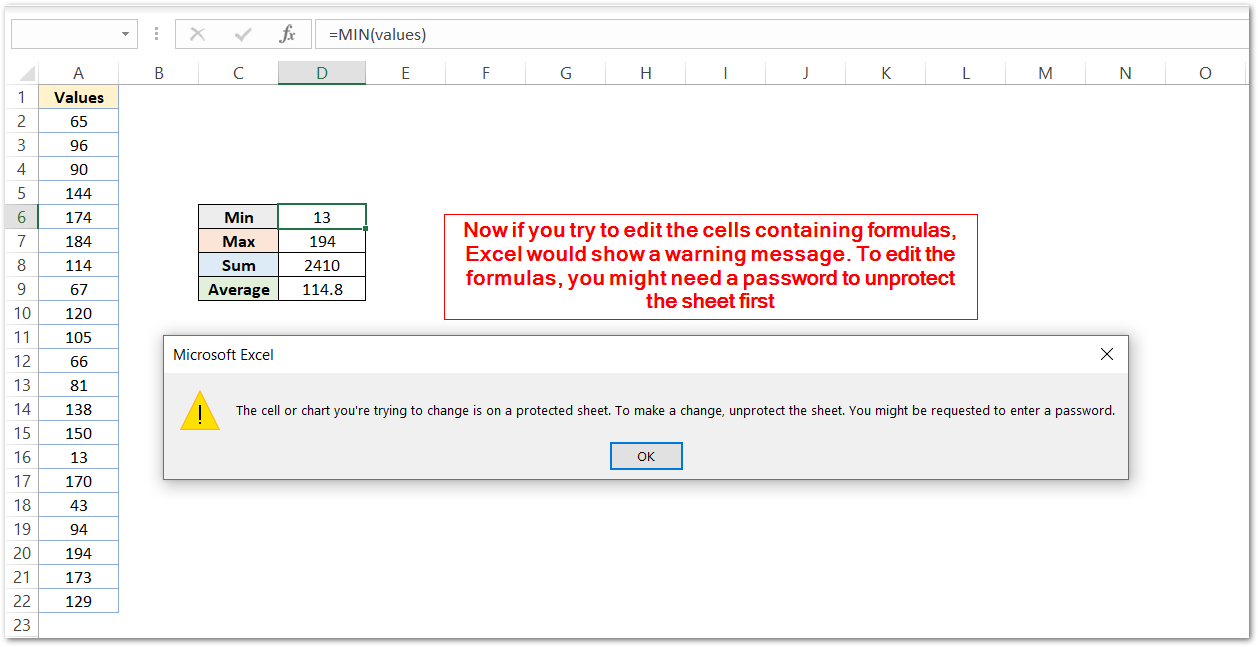Select the Max value cell showing 194

point(321,240)
